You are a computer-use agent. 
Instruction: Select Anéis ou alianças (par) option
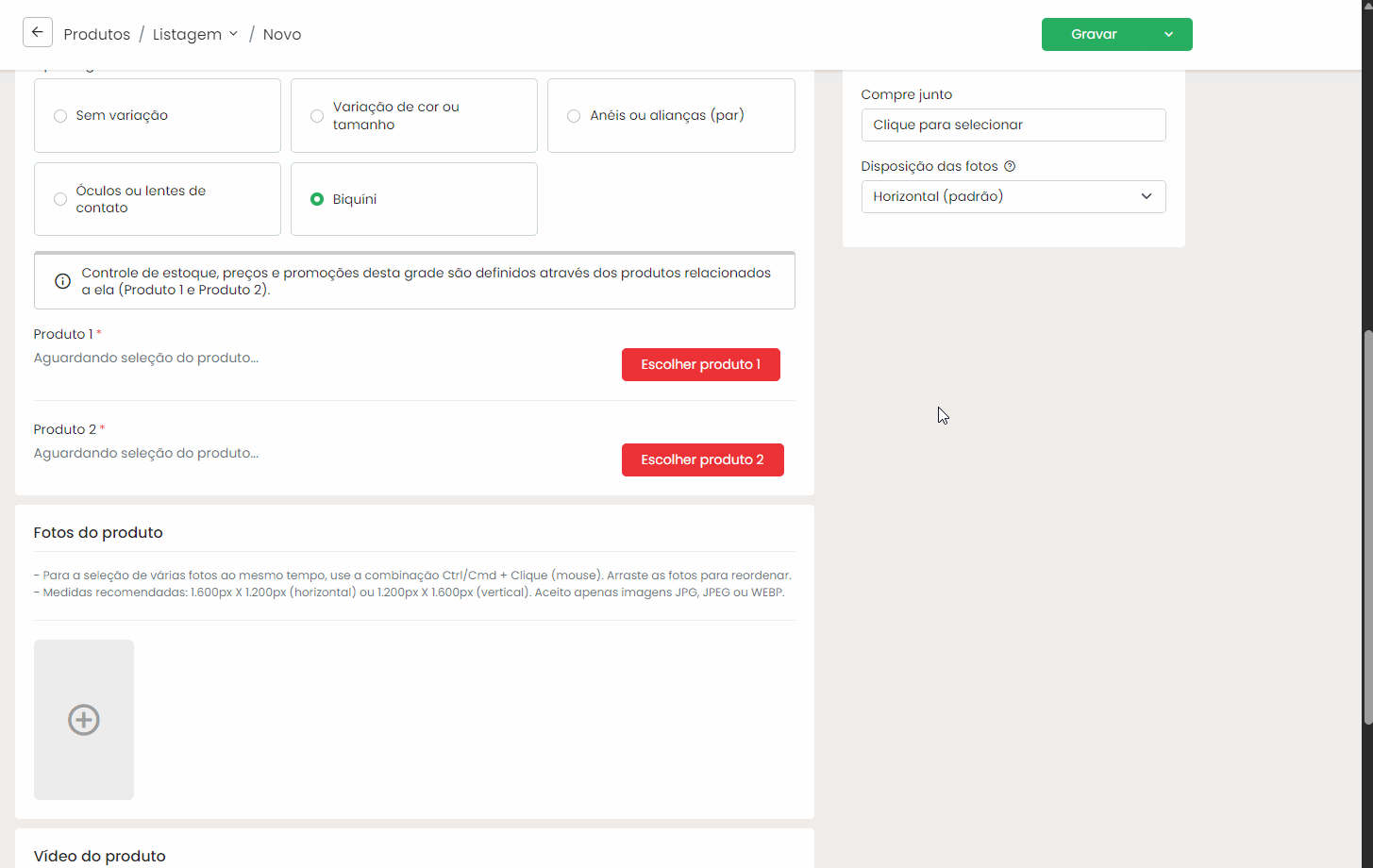click(574, 116)
